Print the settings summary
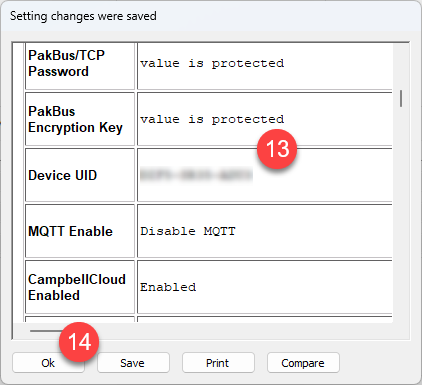422x385 pixels. click(218, 363)
